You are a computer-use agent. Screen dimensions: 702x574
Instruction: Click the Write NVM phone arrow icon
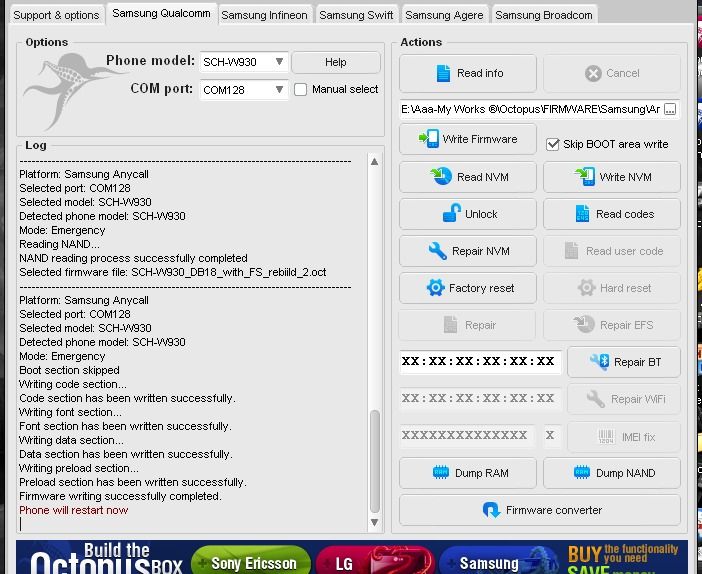pos(585,176)
